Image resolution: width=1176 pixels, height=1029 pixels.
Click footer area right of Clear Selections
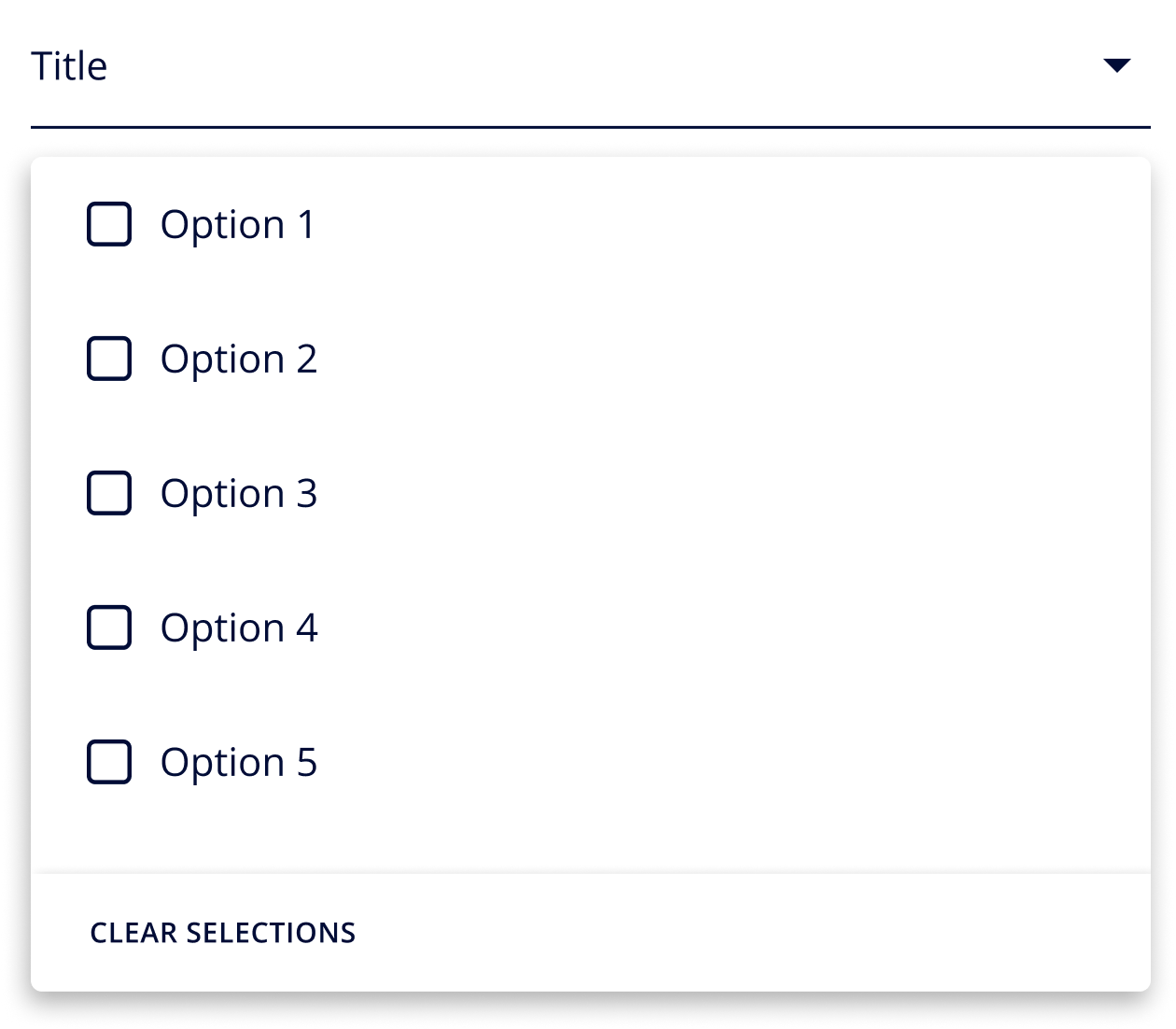click(747, 933)
